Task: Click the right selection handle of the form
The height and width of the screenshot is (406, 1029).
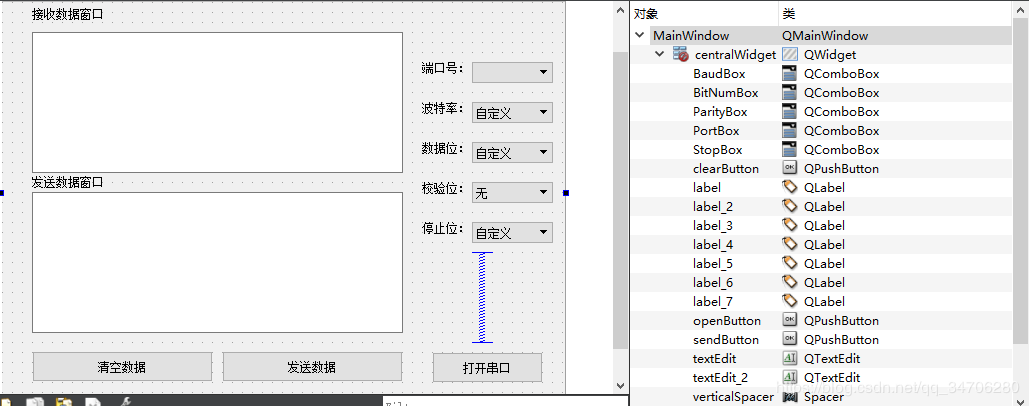Action: (566, 193)
